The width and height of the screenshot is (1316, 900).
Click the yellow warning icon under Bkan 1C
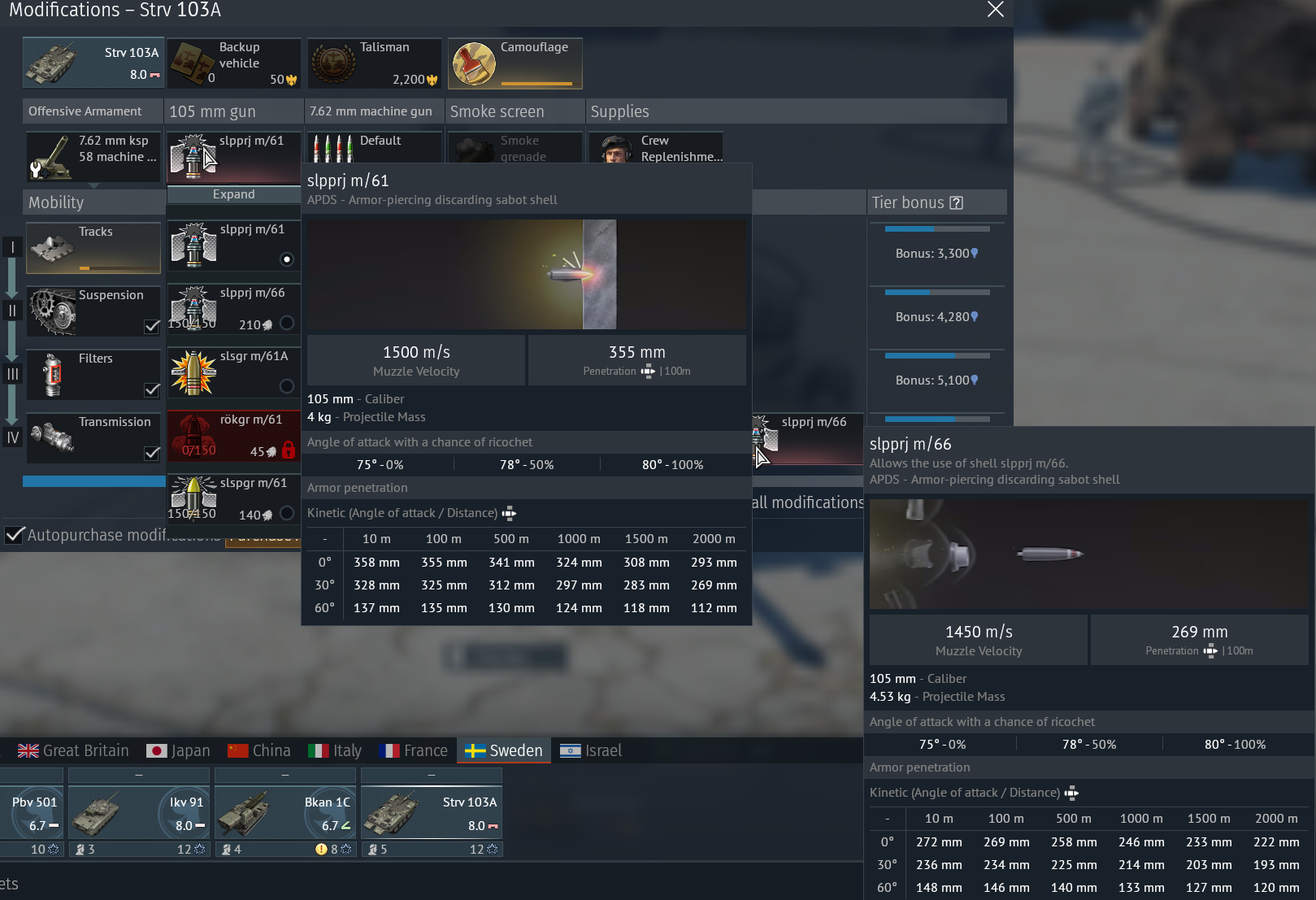(321, 850)
